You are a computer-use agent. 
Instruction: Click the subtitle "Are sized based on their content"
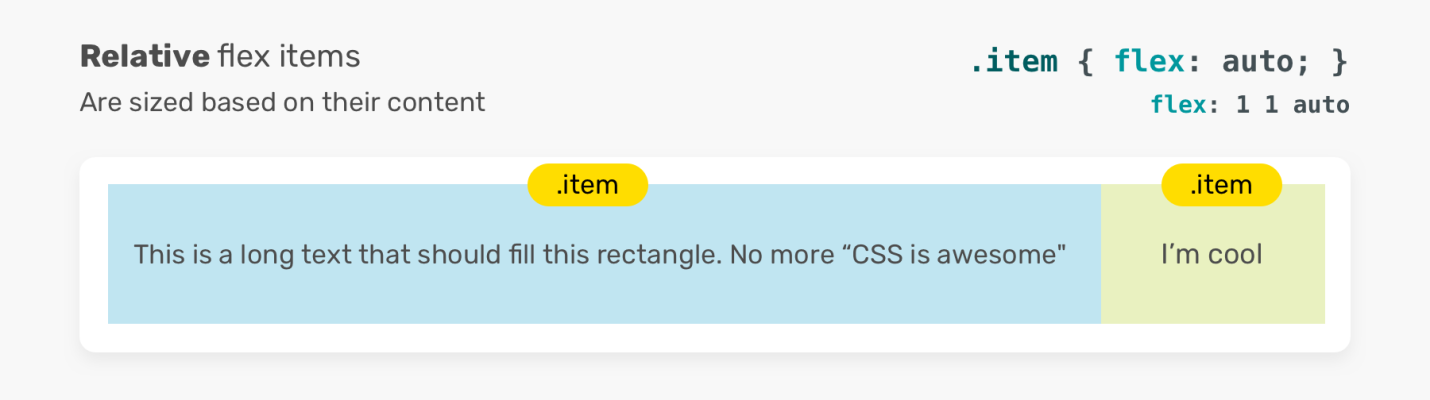[x=282, y=102]
